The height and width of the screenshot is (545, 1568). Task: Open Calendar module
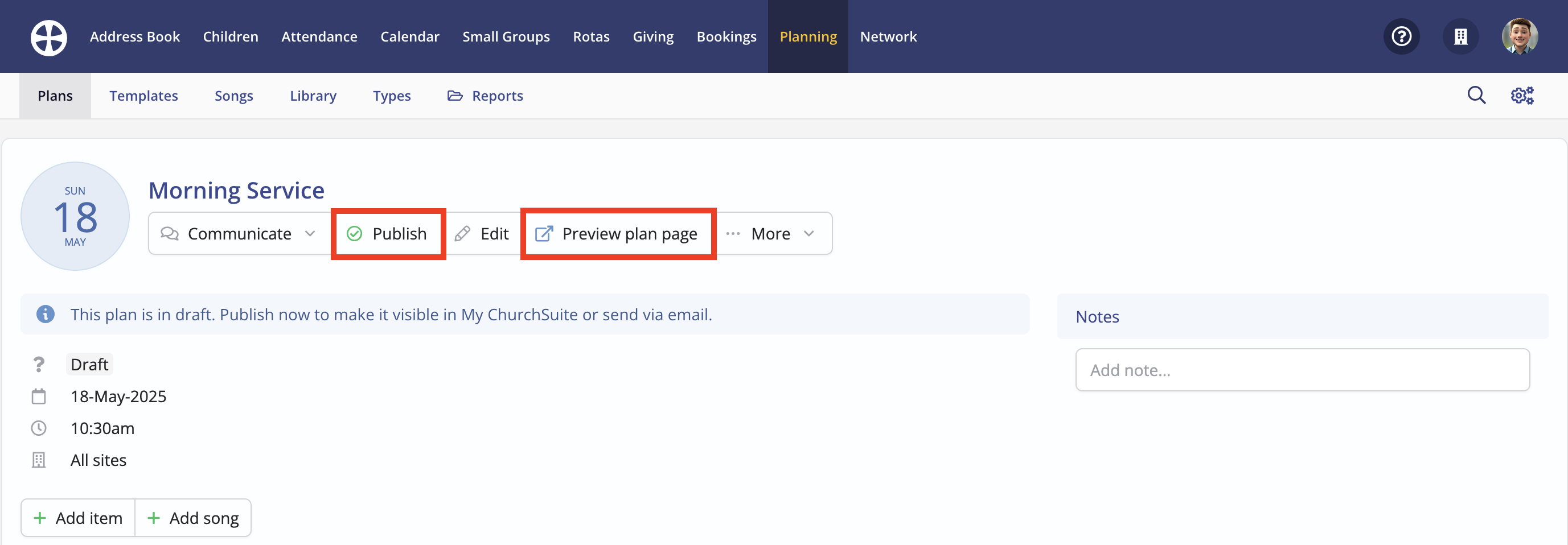(410, 36)
